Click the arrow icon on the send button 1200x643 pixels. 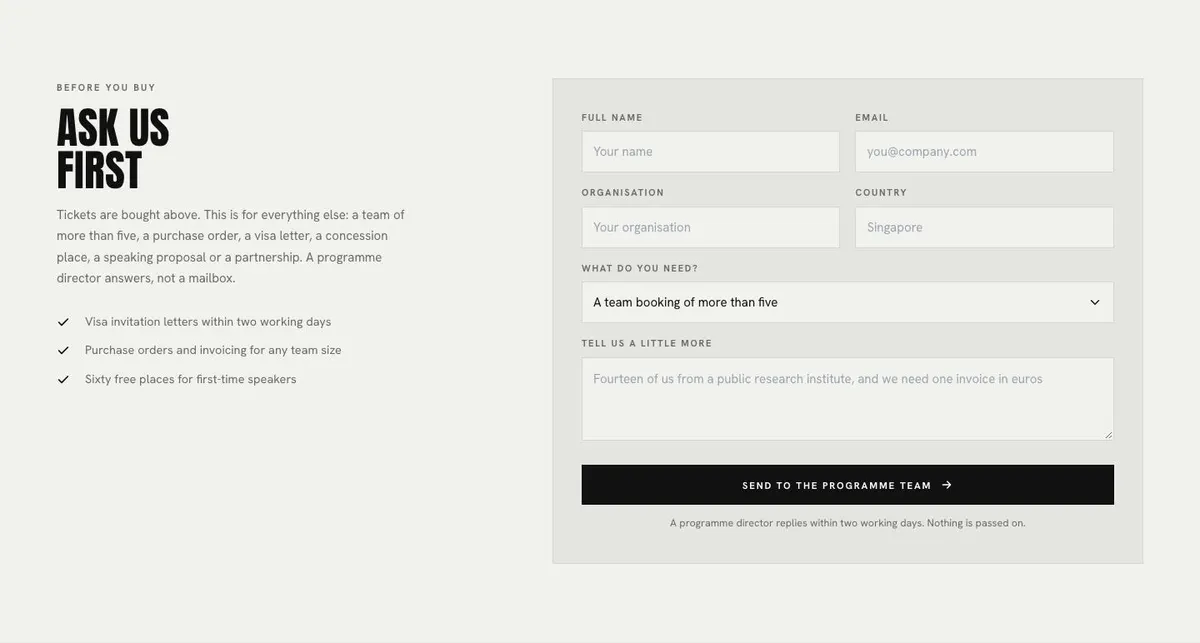tap(947, 485)
